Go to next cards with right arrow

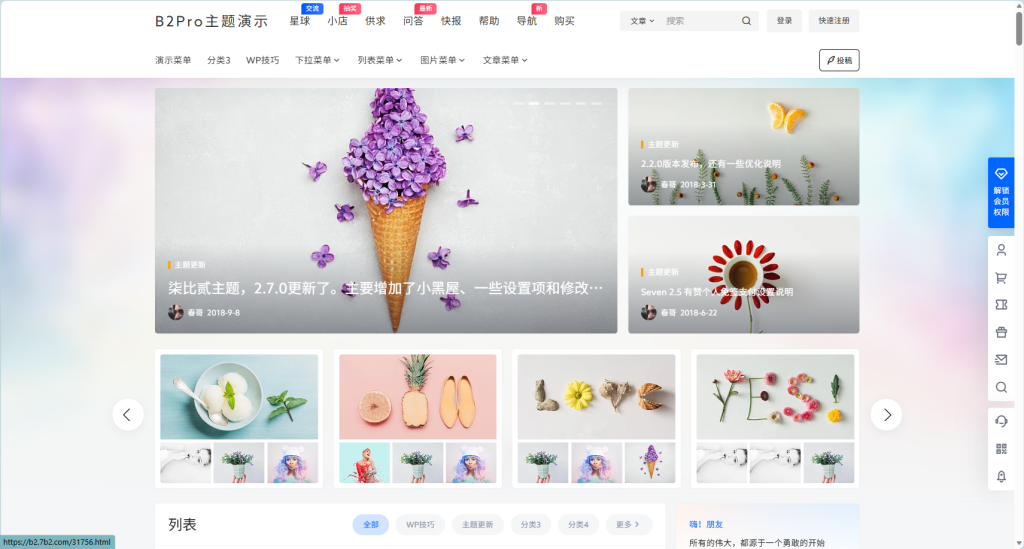[886, 415]
